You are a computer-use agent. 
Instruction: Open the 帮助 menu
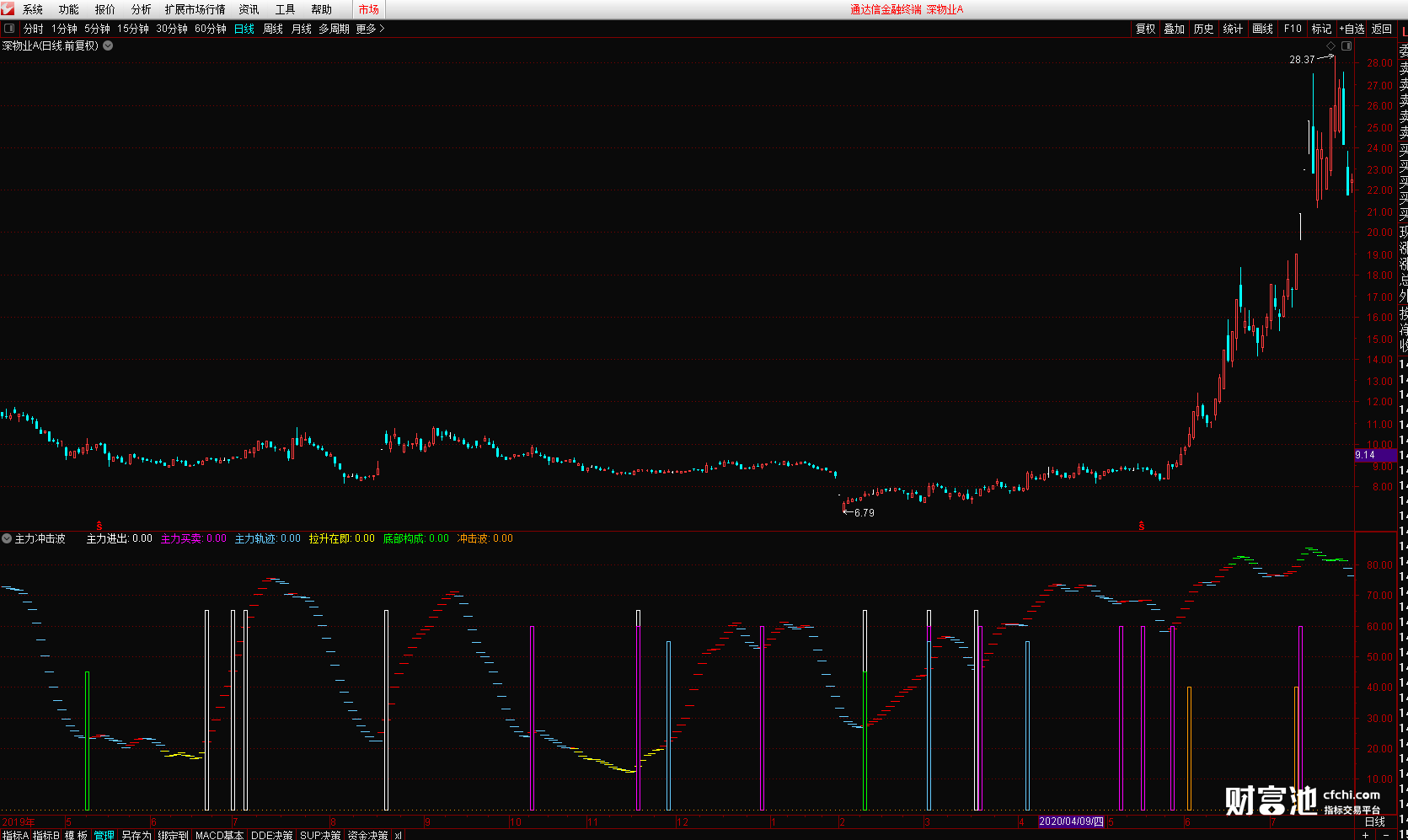322,9
